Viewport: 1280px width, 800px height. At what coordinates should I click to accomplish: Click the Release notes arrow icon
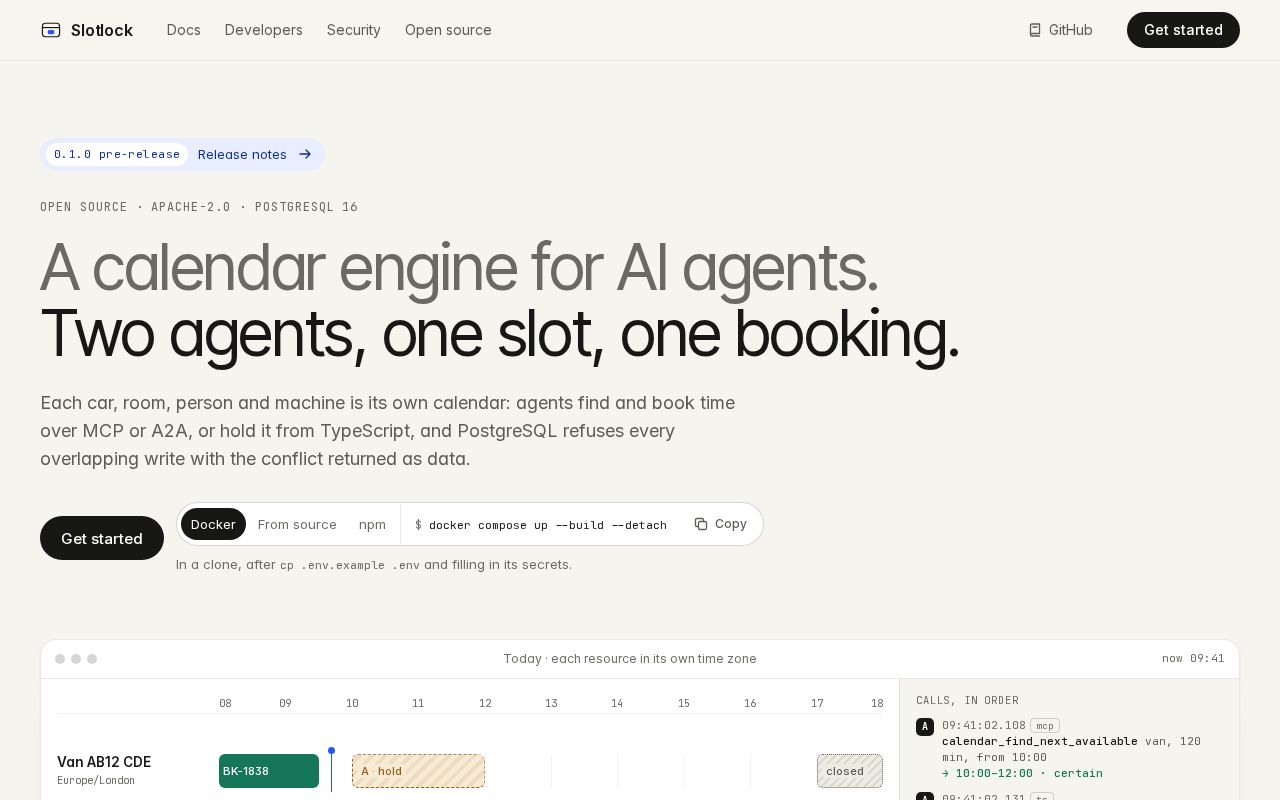point(305,154)
